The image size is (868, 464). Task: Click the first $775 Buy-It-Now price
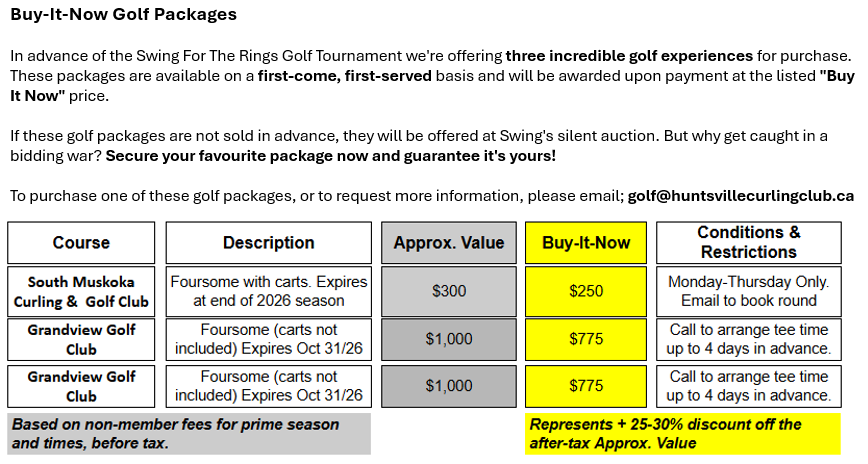[x=586, y=339]
